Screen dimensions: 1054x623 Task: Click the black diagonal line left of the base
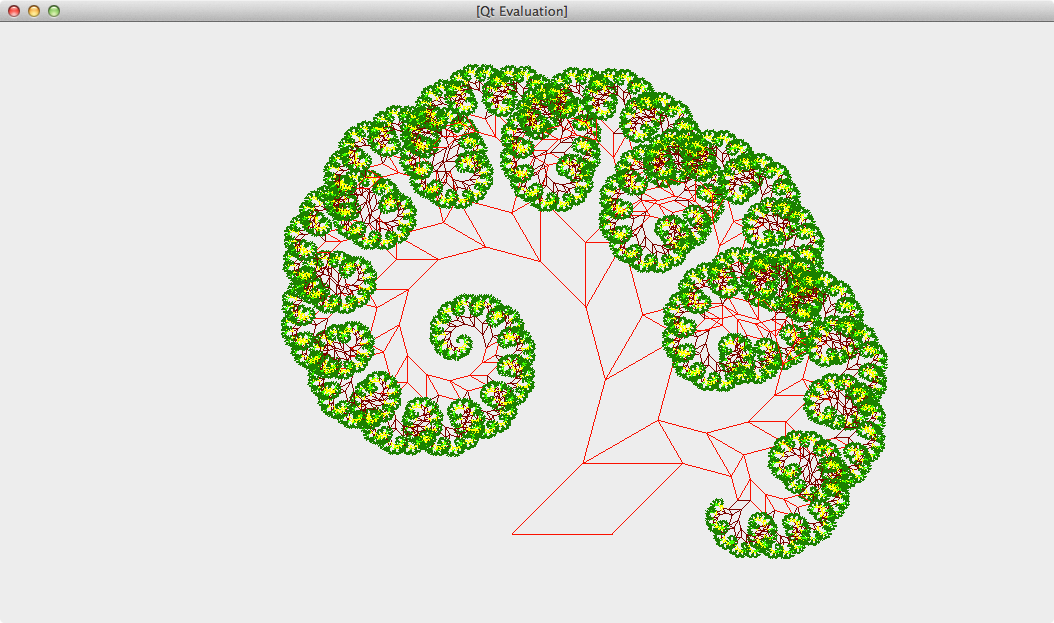tap(547, 499)
